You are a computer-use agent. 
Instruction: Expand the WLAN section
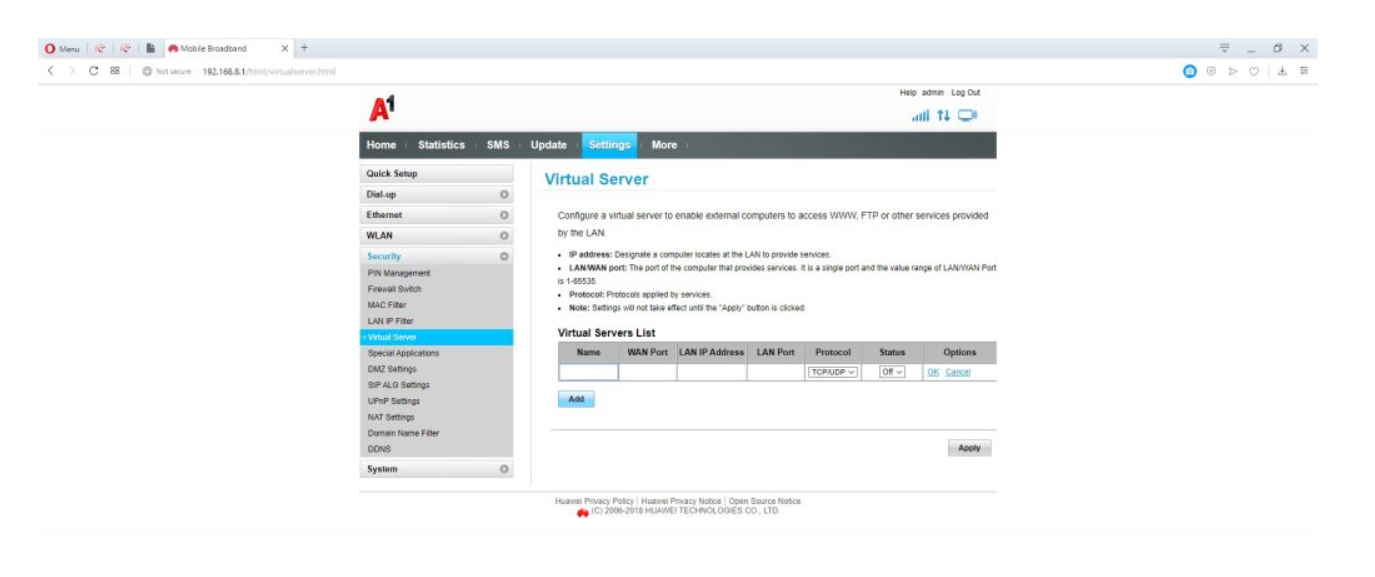tap(436, 236)
